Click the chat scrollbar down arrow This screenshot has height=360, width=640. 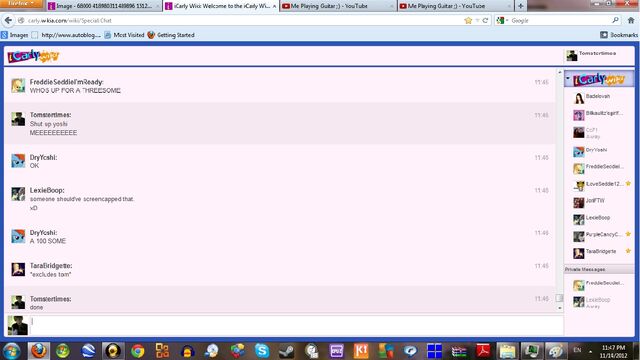click(x=560, y=309)
